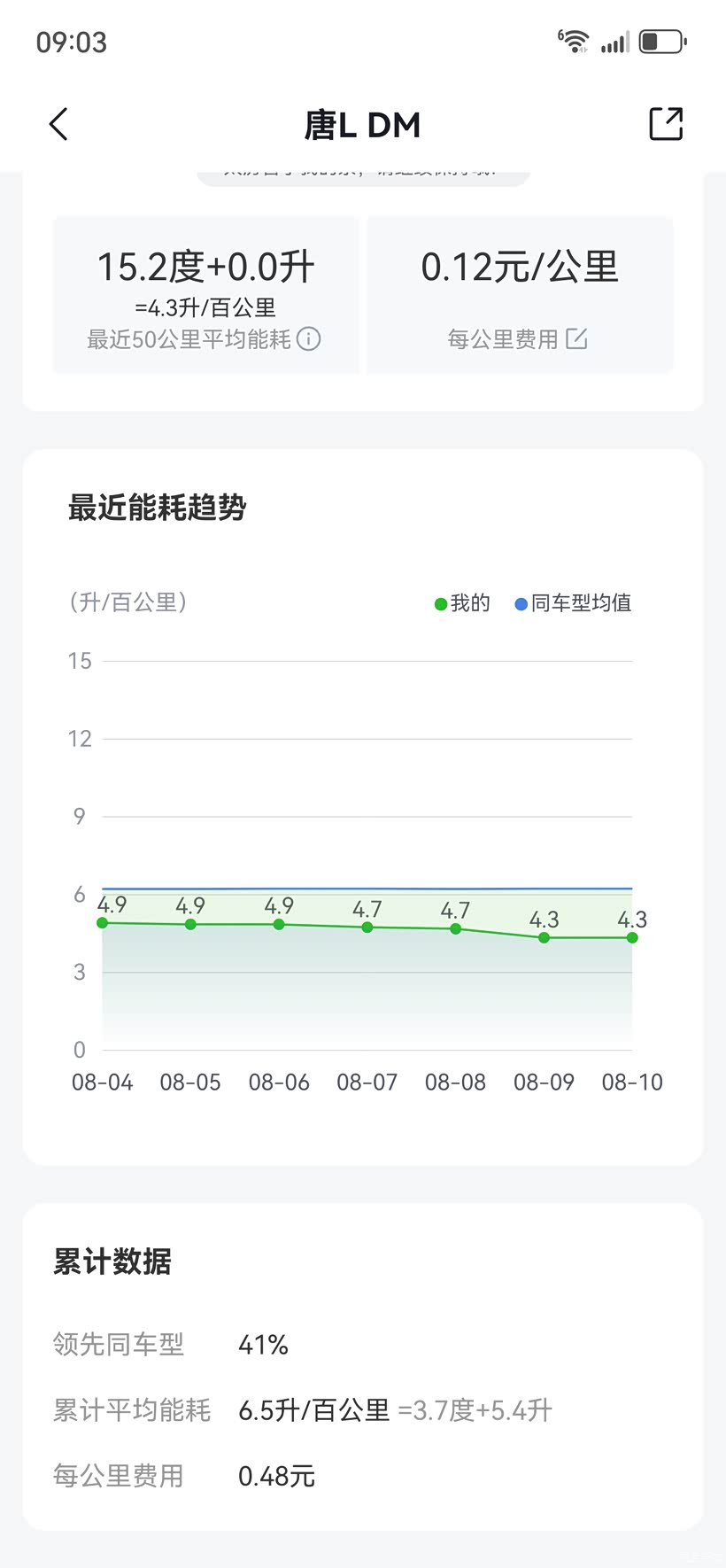Select the 08-10 data point on chart
Screen dimensions: 726x1568
click(632, 937)
